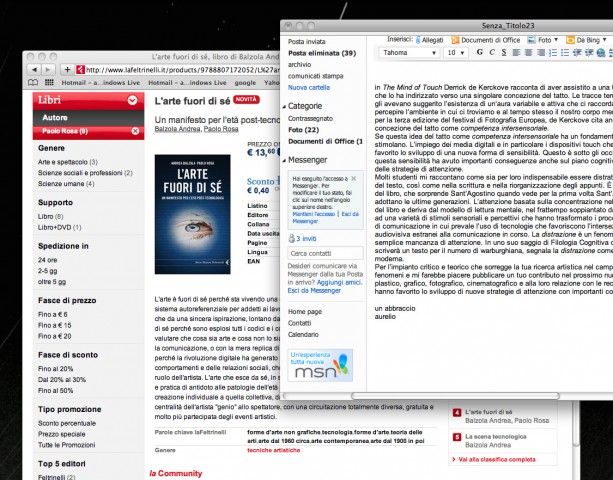Open Contatti in the mail sidebar

(299, 323)
